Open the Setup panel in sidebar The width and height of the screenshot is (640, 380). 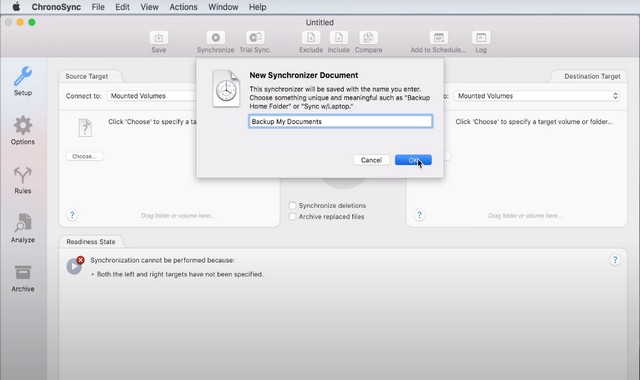point(23,81)
